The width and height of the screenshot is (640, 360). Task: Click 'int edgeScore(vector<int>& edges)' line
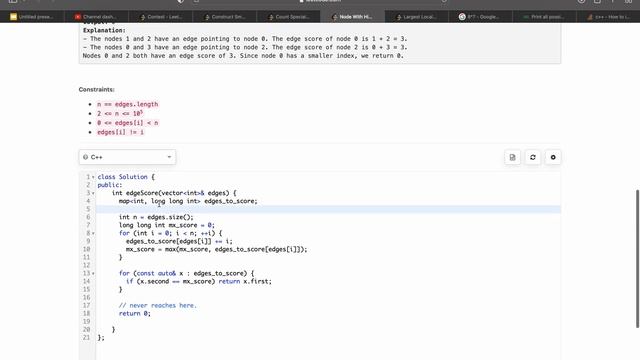174,193
